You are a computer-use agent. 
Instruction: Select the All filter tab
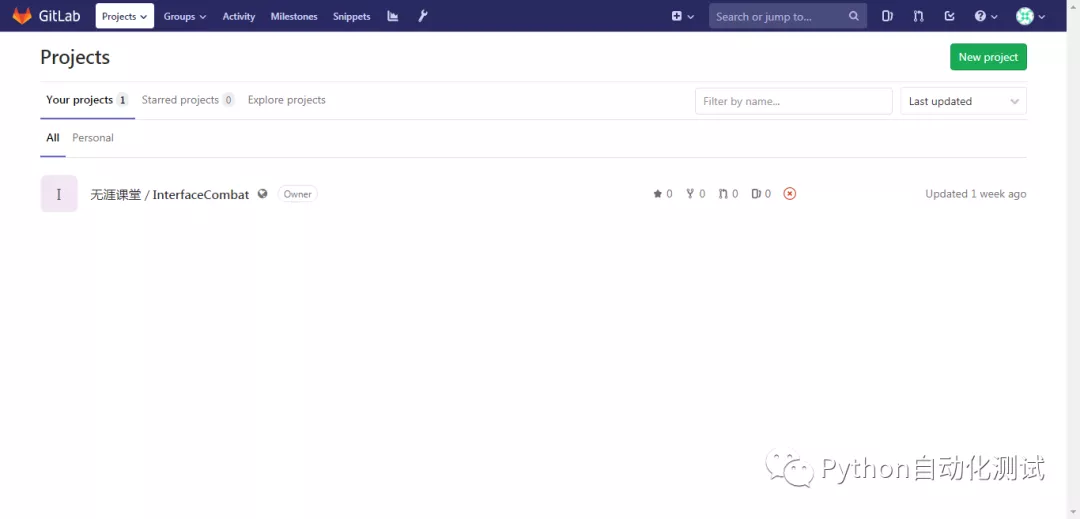[x=53, y=138]
